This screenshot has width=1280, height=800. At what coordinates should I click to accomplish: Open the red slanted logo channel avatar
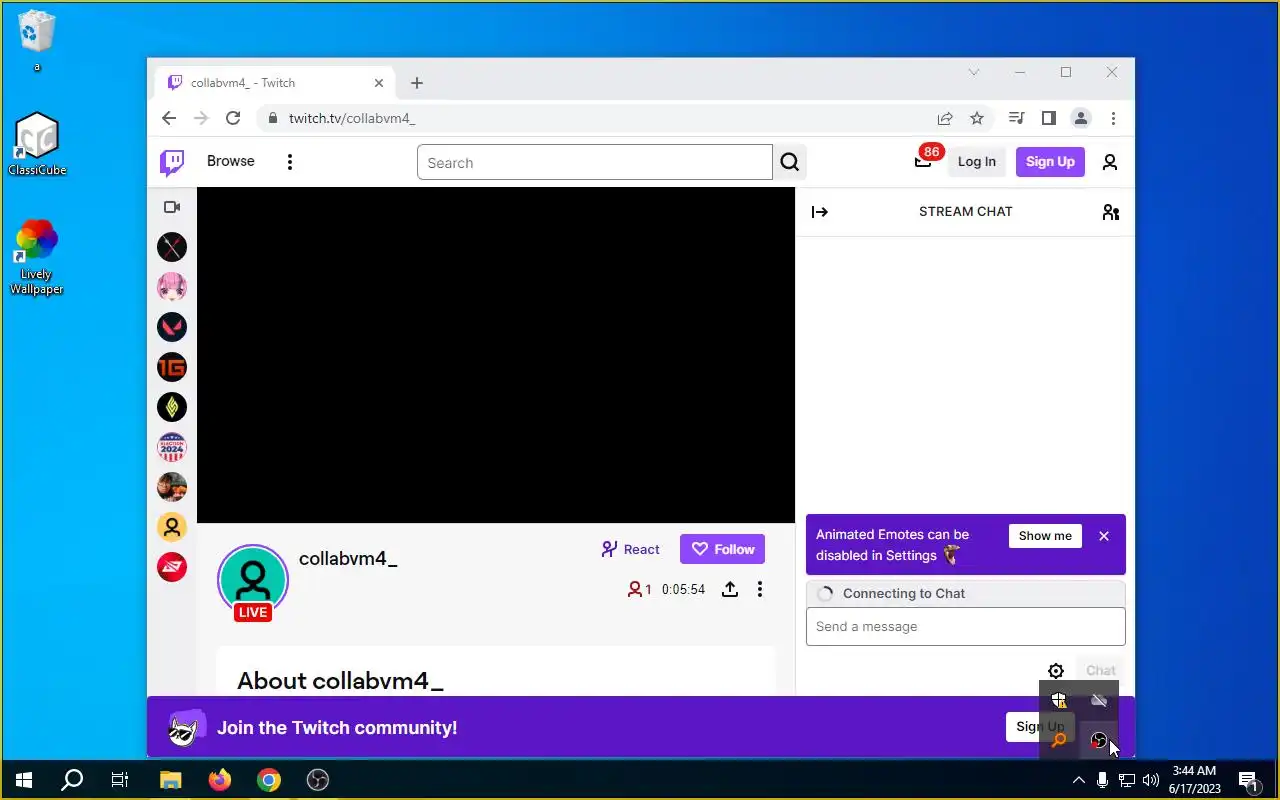(172, 567)
